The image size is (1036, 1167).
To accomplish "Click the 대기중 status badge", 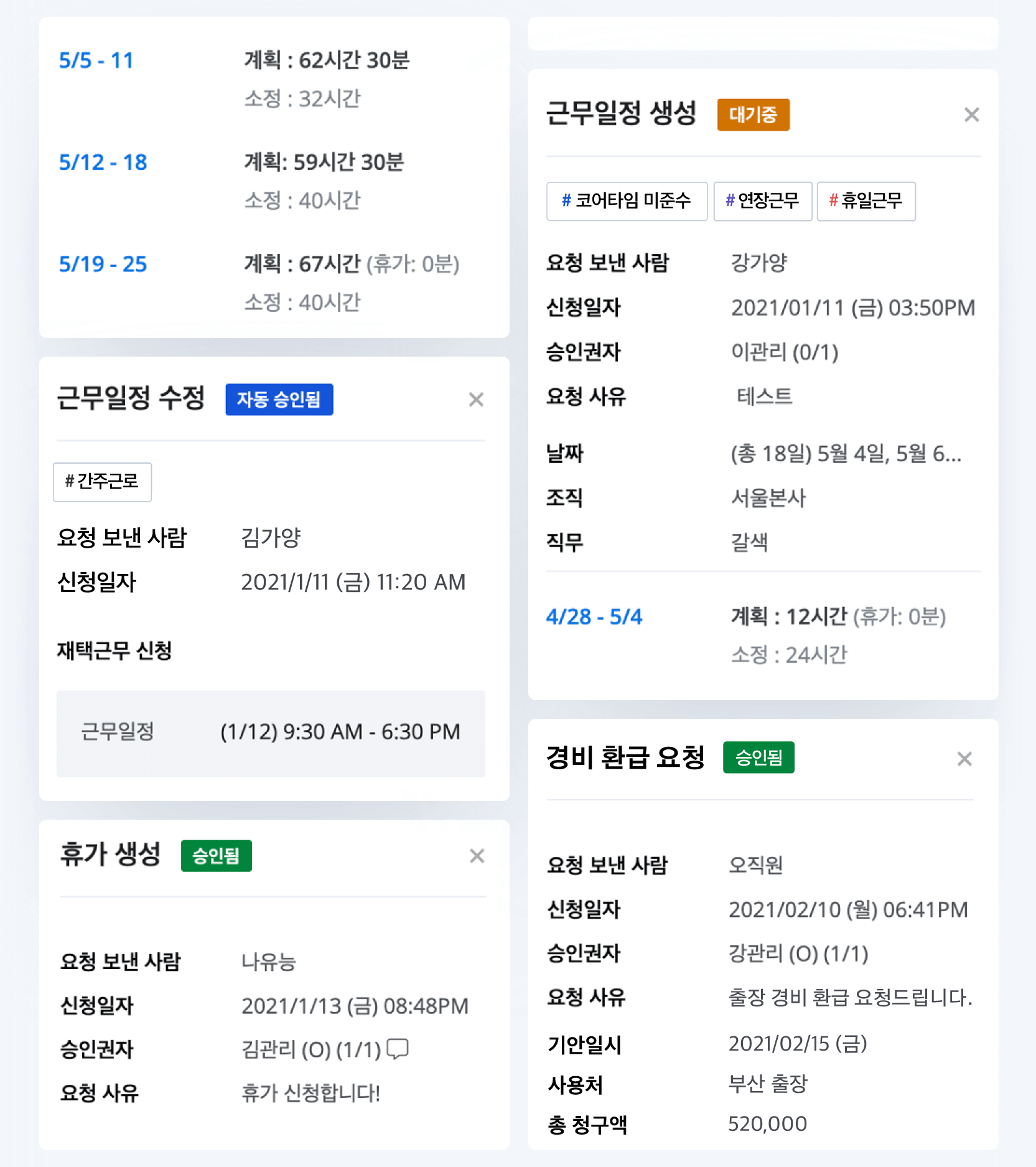I will 753,115.
